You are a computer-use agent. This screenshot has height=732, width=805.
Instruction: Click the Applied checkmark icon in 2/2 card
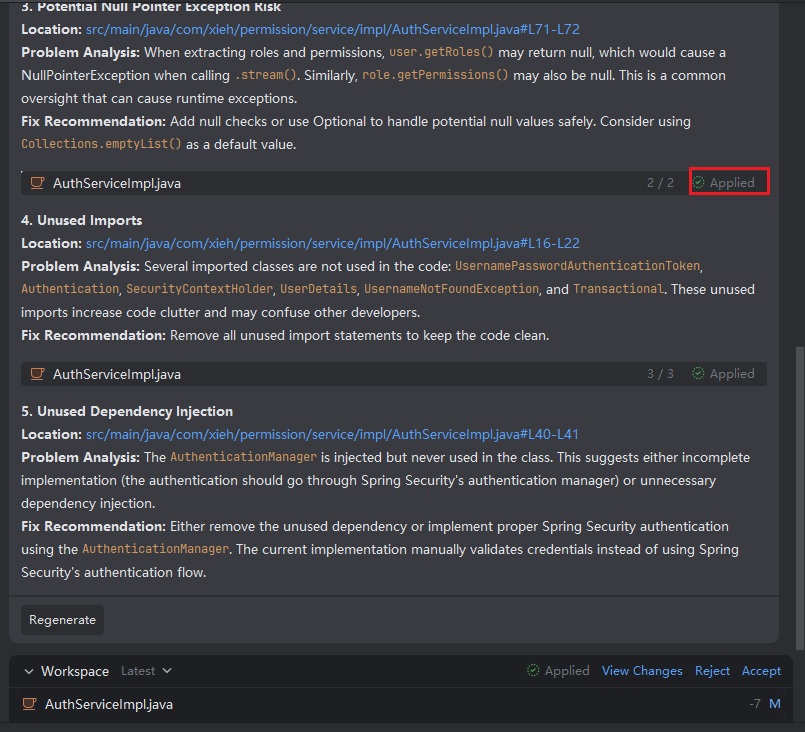pos(699,183)
